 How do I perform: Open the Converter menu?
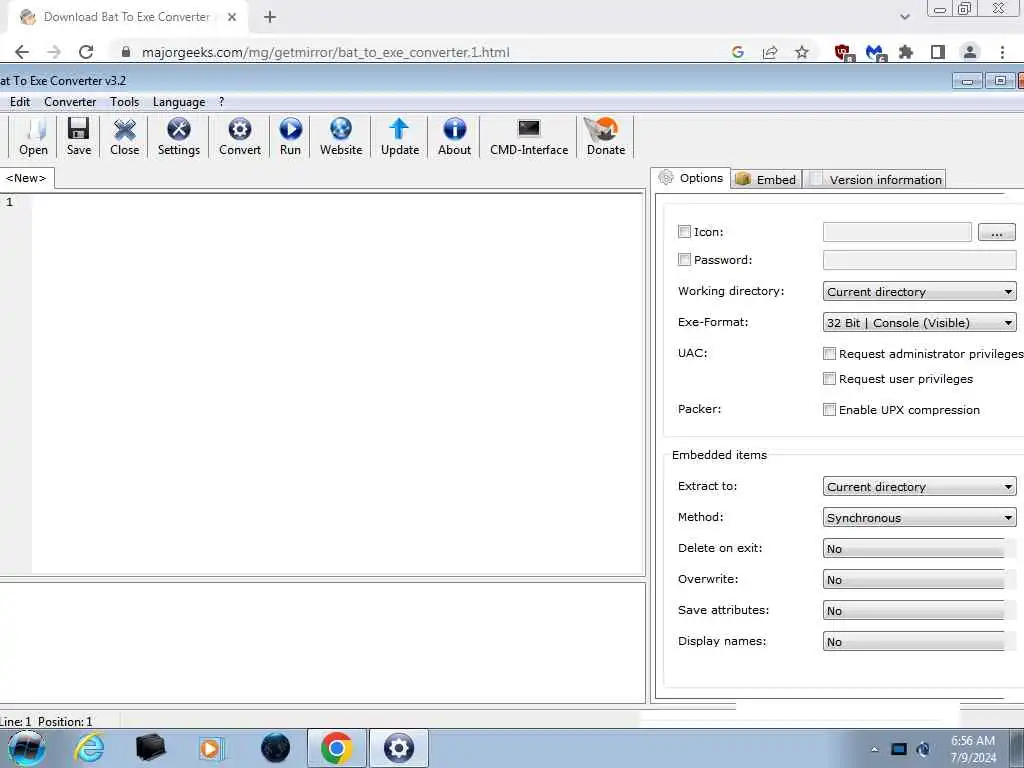tap(70, 102)
